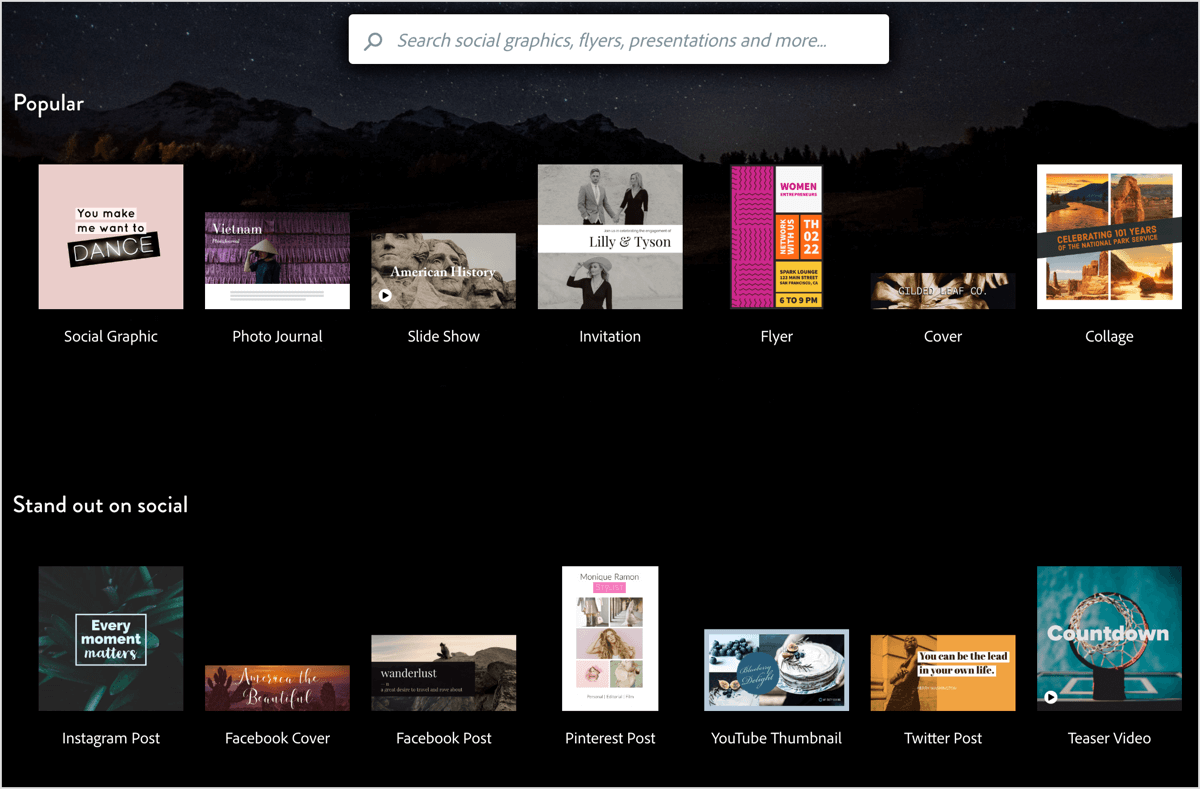The image size is (1200, 789).
Task: Open the Vietnam Photo Journal thumbnail
Action: click(x=277, y=260)
